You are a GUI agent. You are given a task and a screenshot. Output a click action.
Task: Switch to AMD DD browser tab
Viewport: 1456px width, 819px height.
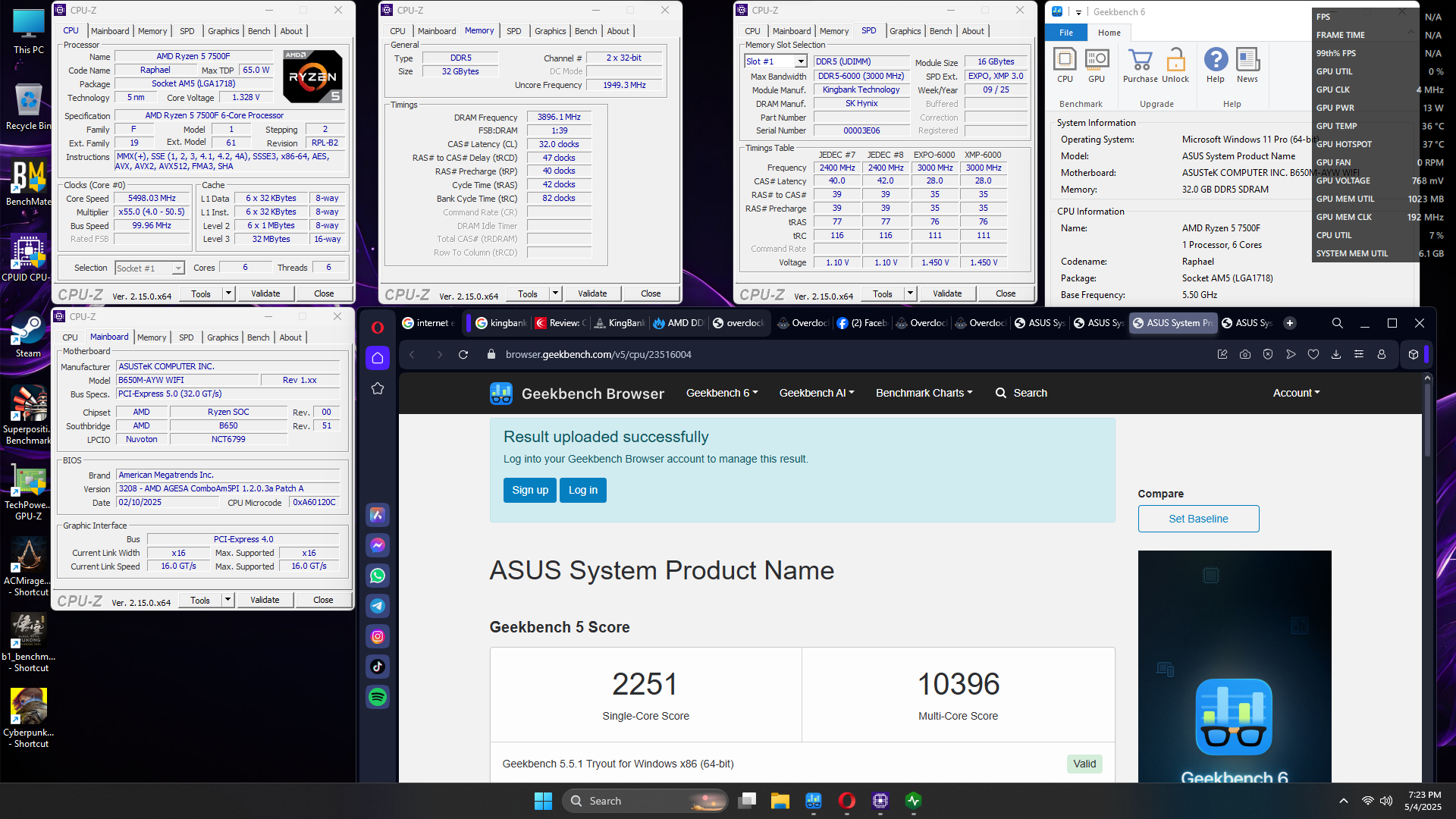point(679,323)
